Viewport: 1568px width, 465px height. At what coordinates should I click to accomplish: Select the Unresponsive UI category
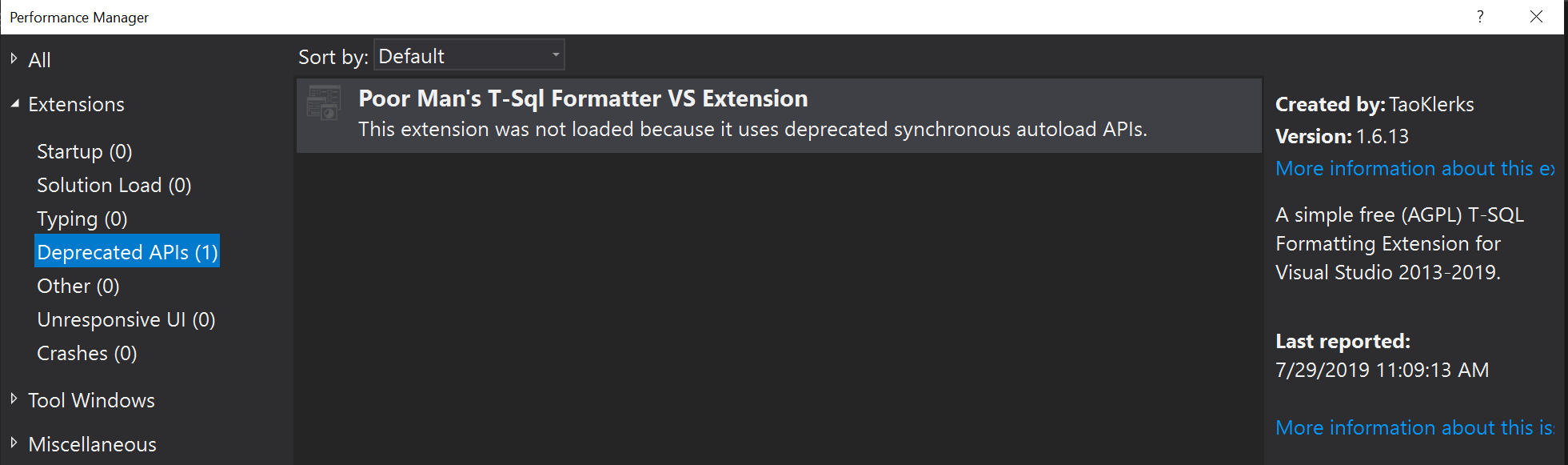click(x=126, y=319)
